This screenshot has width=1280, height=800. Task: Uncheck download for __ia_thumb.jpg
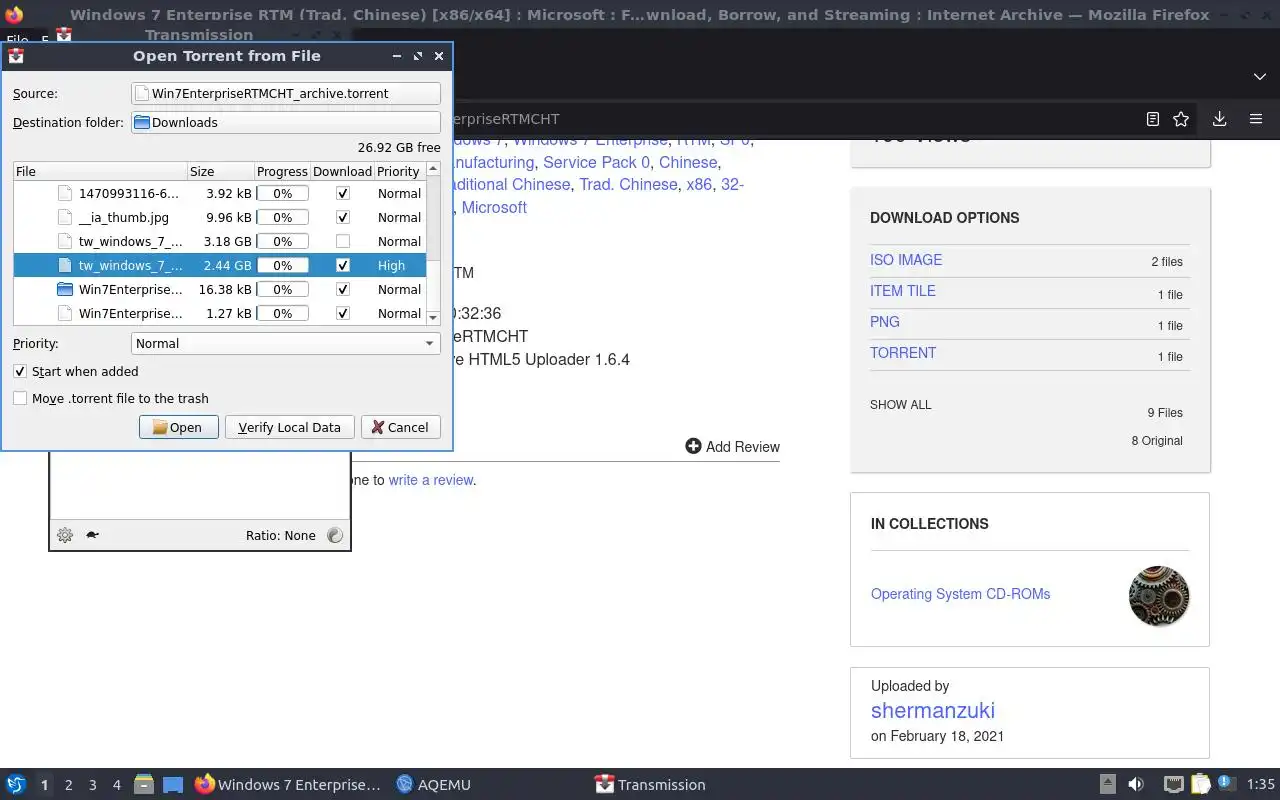(343, 217)
